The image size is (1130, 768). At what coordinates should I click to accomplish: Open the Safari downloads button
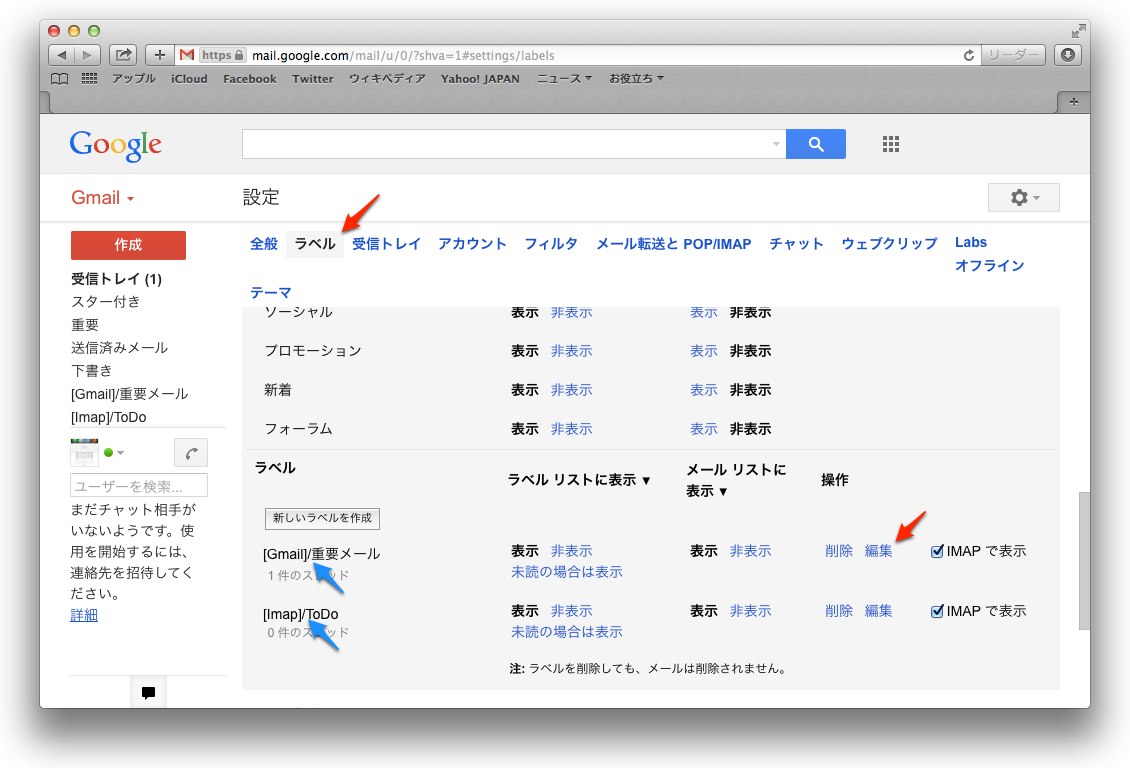[x=1068, y=55]
